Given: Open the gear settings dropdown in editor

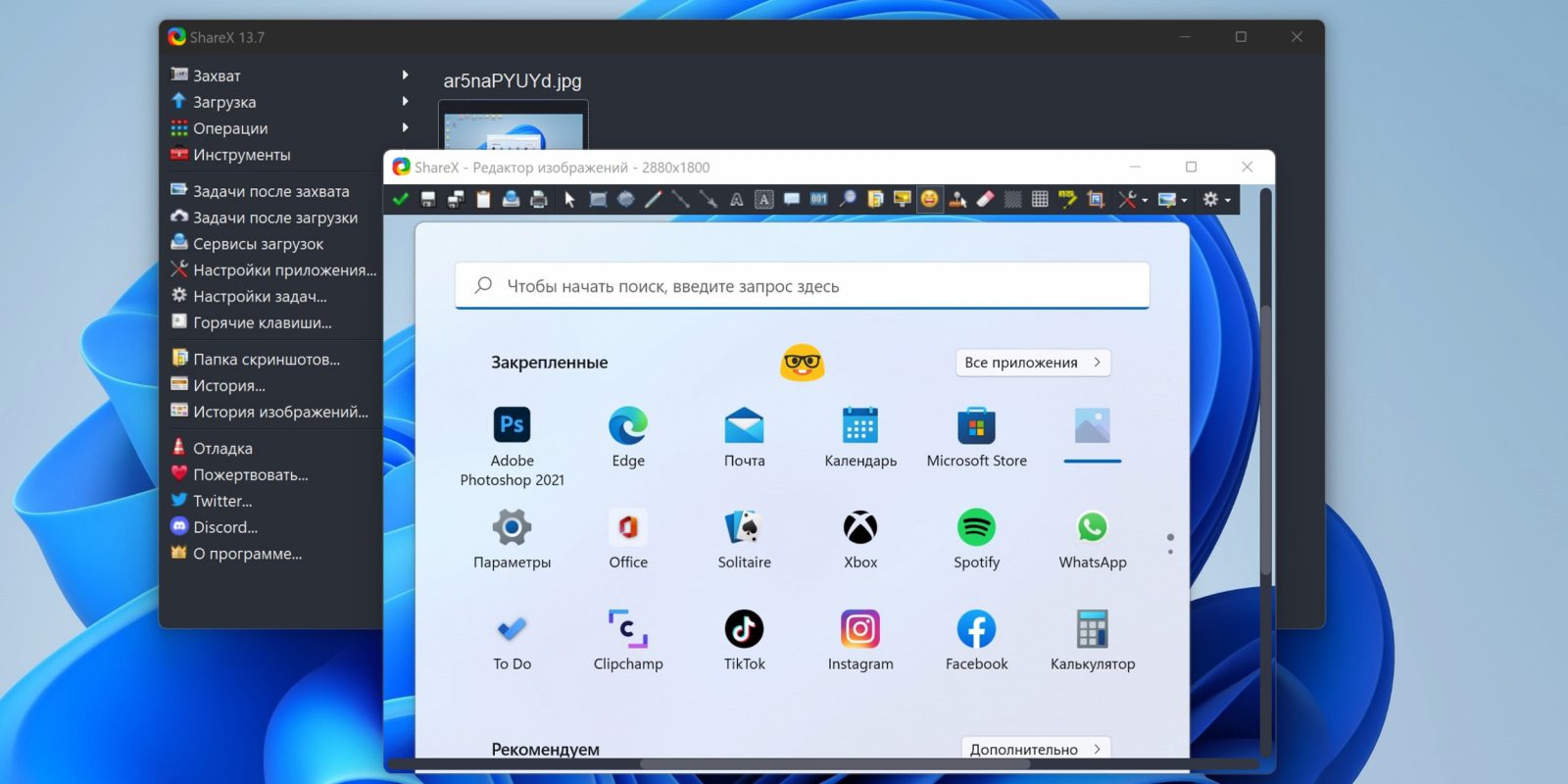Looking at the screenshot, I should (1216, 199).
